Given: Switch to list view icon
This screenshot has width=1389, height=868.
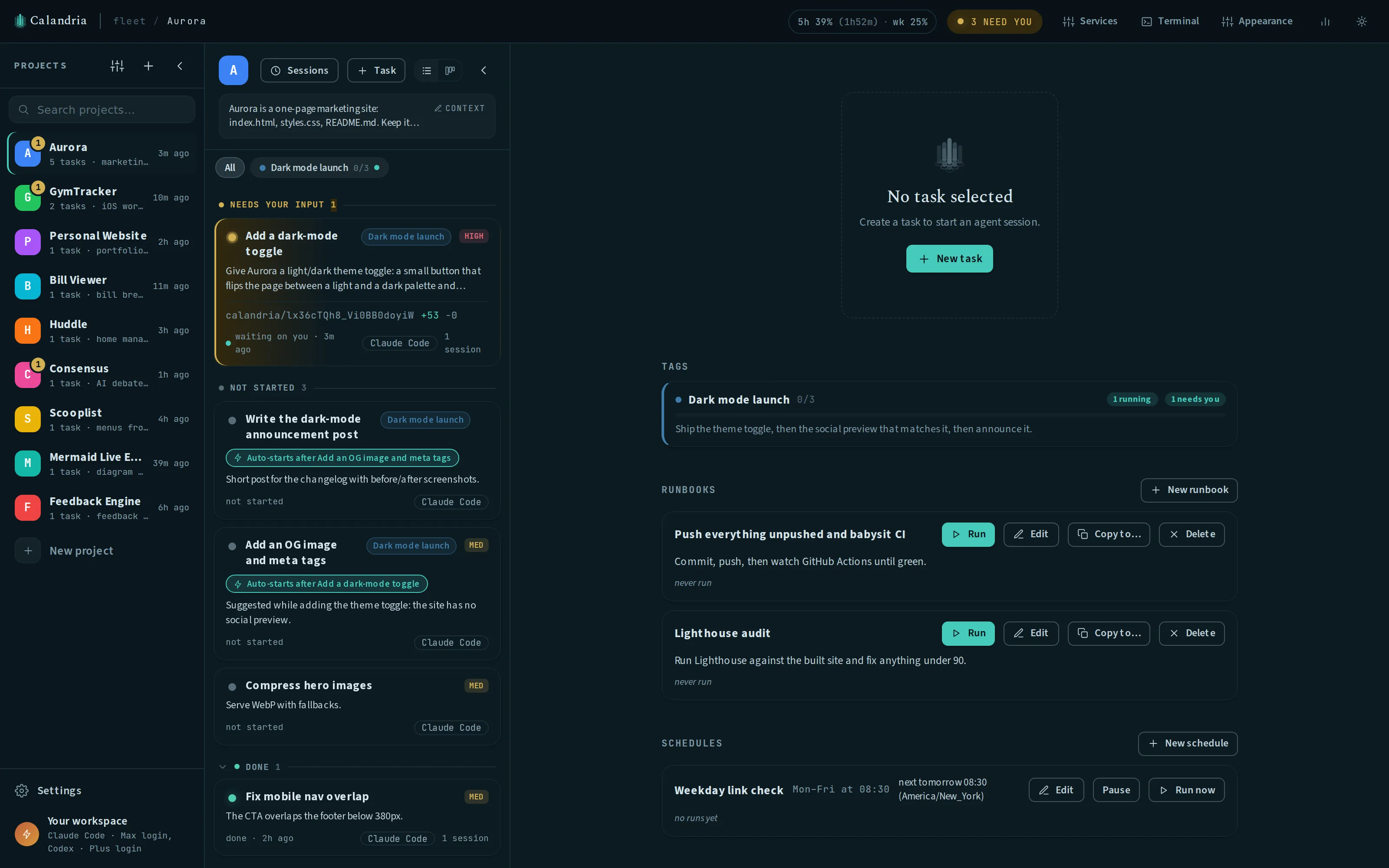Looking at the screenshot, I should click(426, 71).
